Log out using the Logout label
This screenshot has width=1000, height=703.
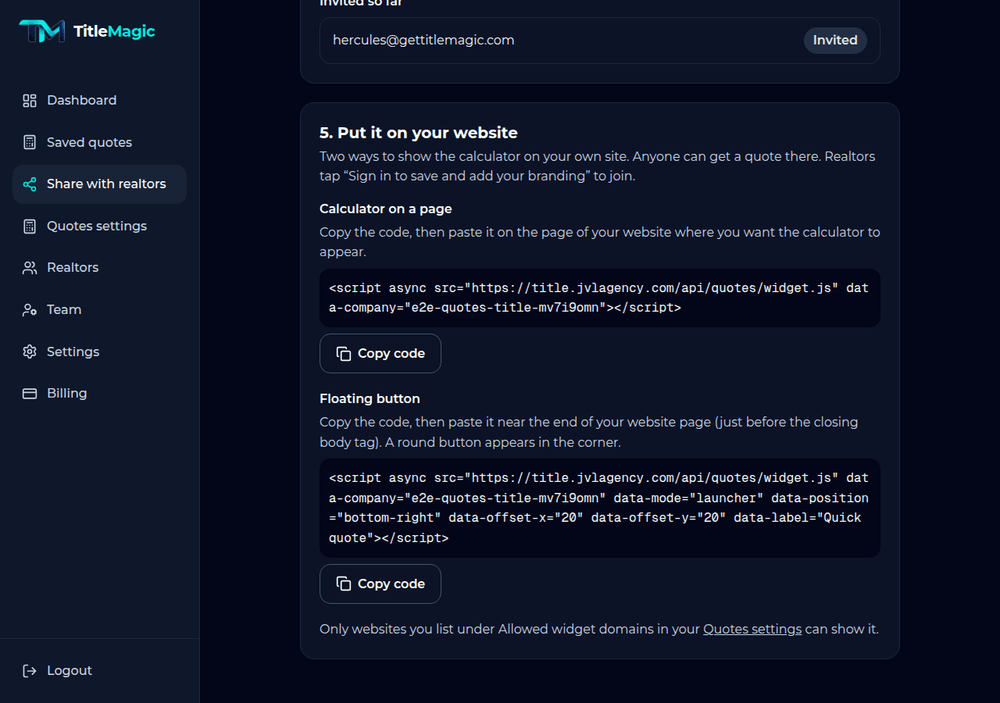pyautogui.click(x=70, y=670)
